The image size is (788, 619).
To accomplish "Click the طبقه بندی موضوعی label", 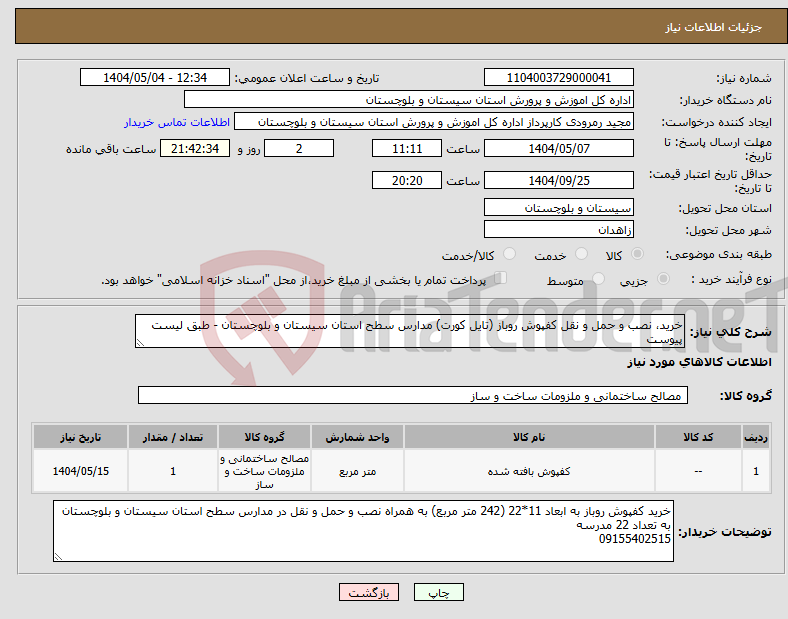I will 719,254.
